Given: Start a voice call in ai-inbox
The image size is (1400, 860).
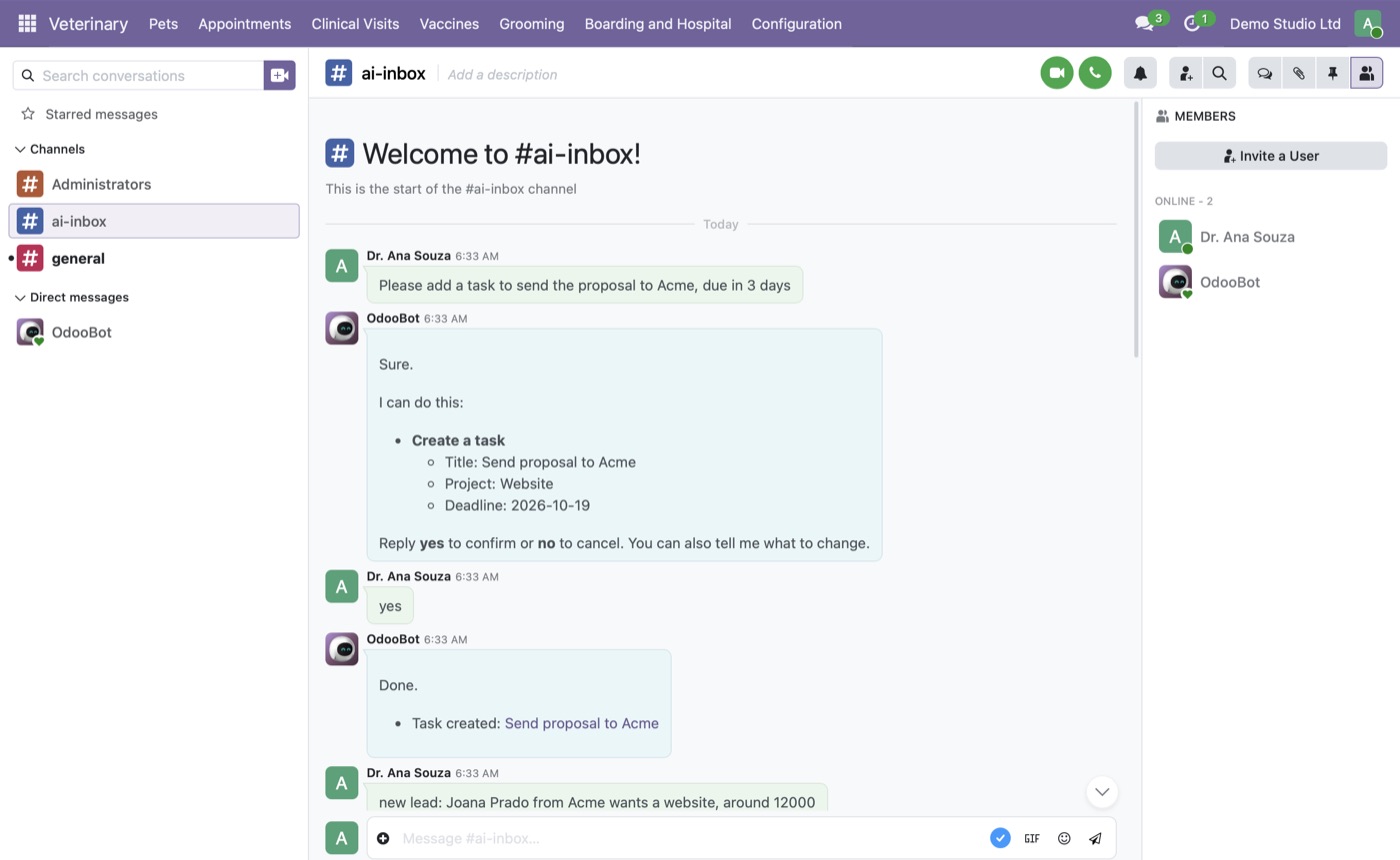Looking at the screenshot, I should pos(1095,73).
